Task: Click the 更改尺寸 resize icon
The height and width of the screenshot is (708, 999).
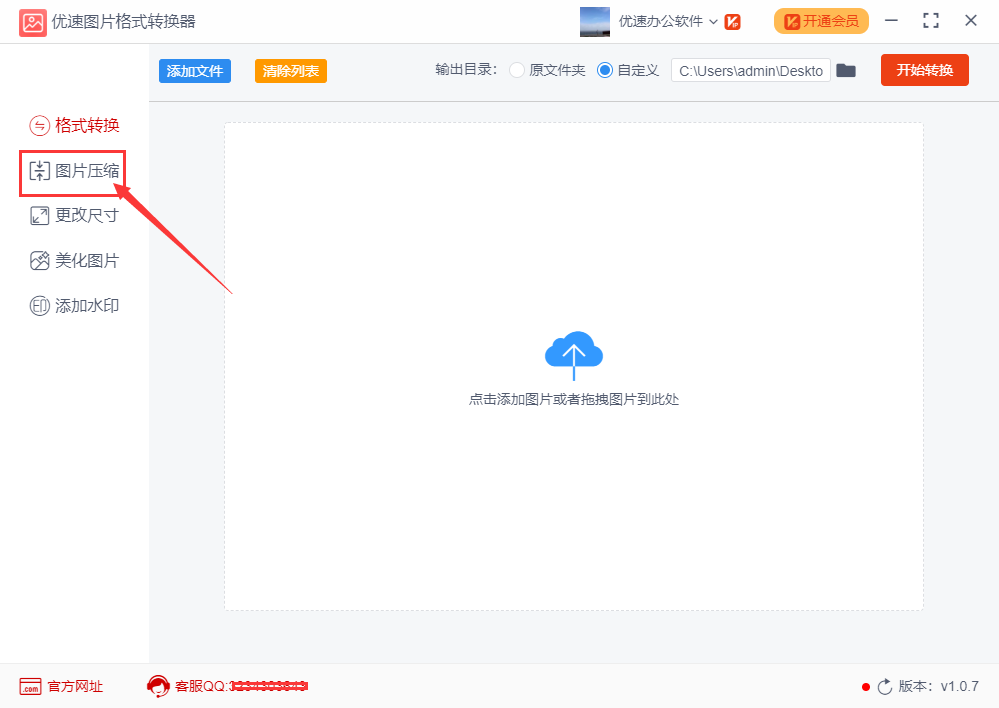Action: pyautogui.click(x=40, y=216)
